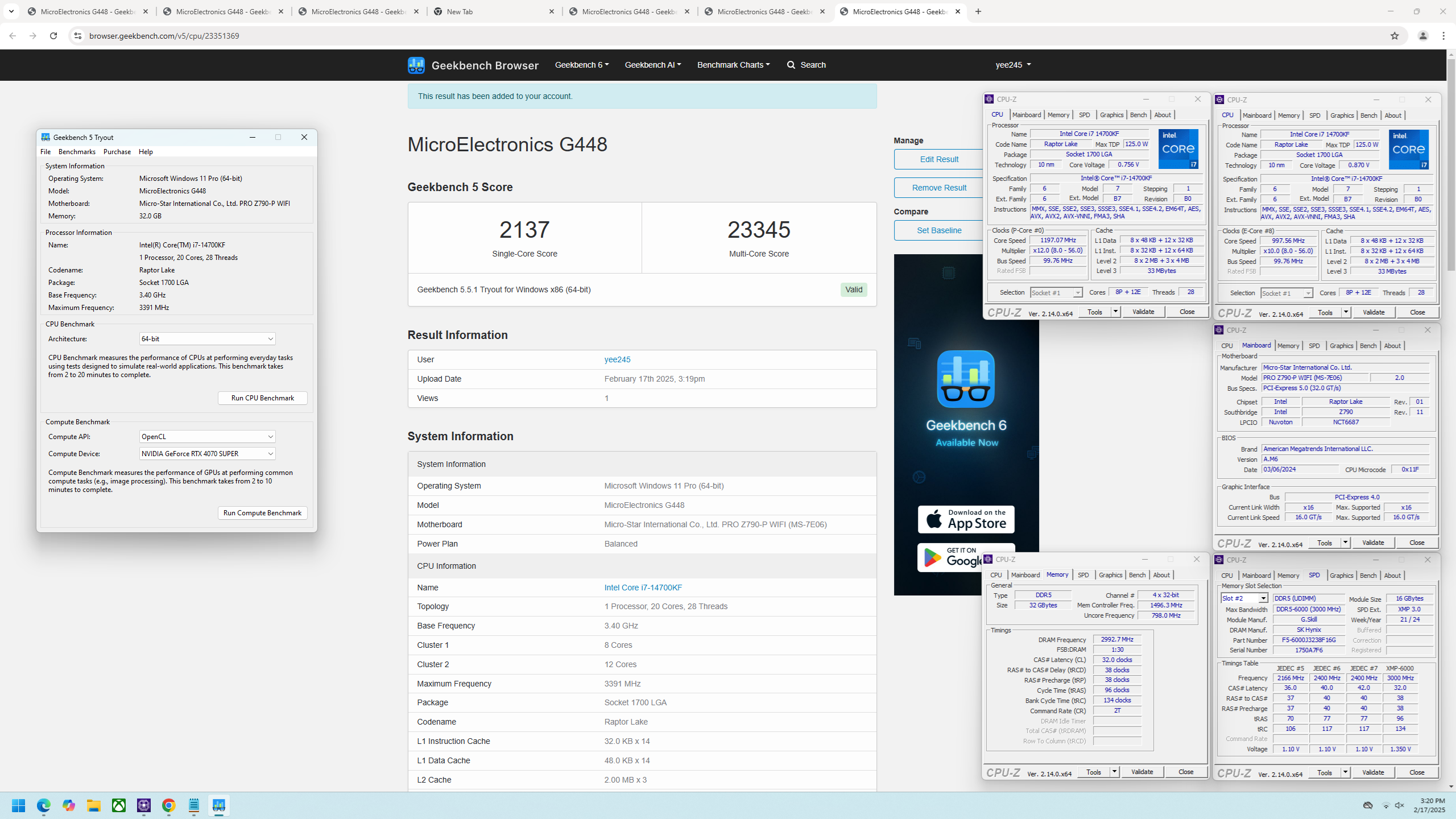This screenshot has height=819, width=1456.
Task: Click the Remove Result button
Action: point(939,188)
